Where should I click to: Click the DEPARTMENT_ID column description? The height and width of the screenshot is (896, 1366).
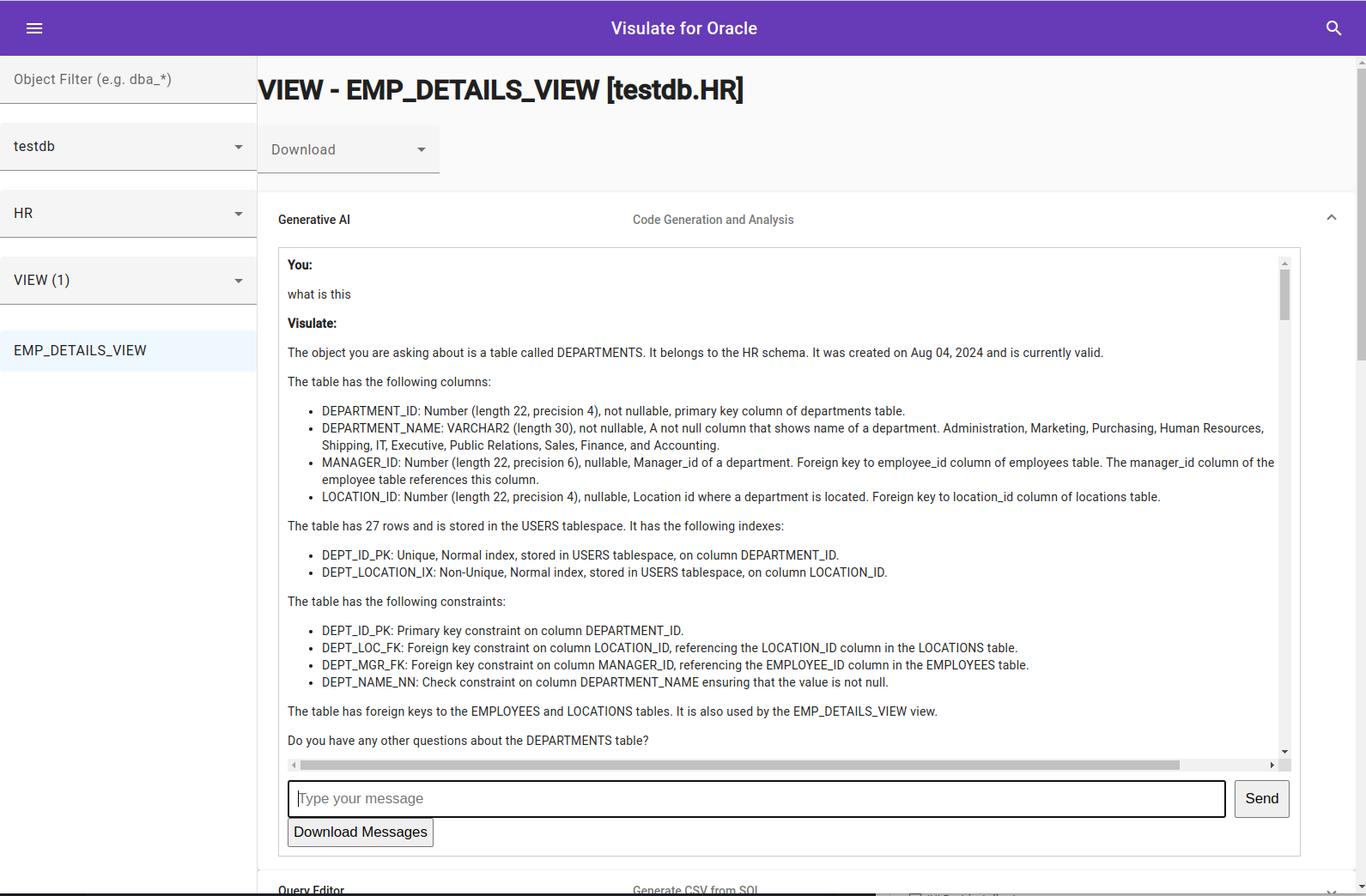click(613, 411)
